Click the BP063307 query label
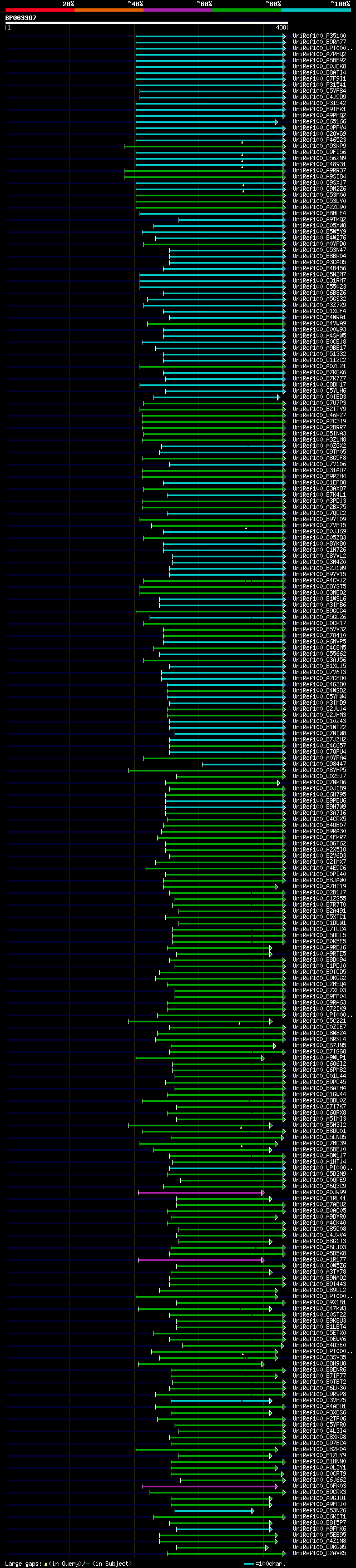Image resolution: width=356 pixels, height=1568 pixels. click(21, 18)
